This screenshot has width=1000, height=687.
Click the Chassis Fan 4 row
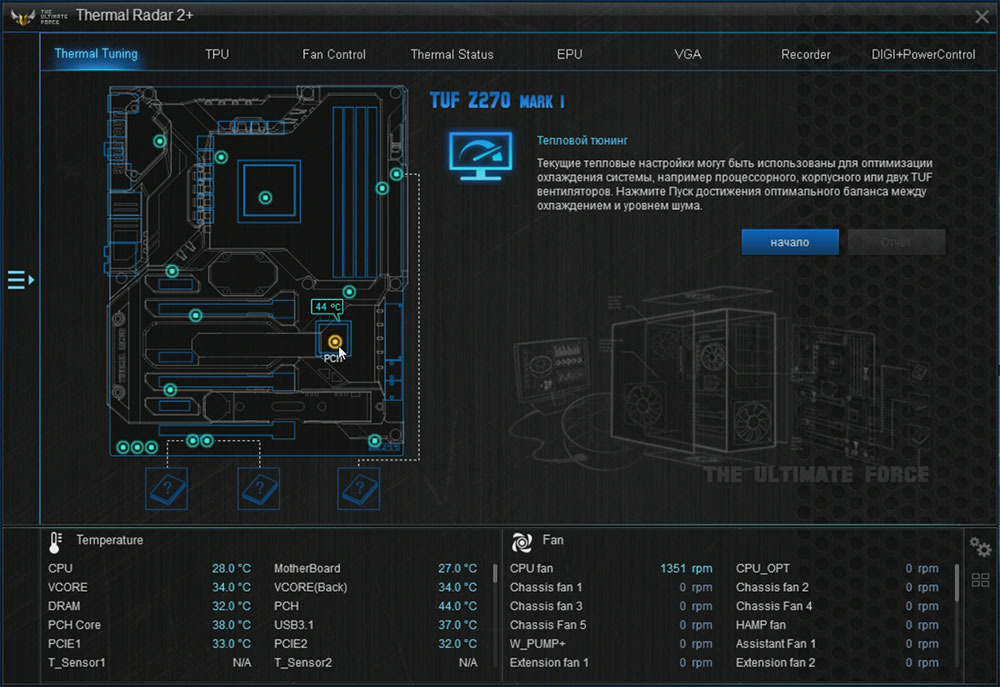pyautogui.click(x=837, y=606)
